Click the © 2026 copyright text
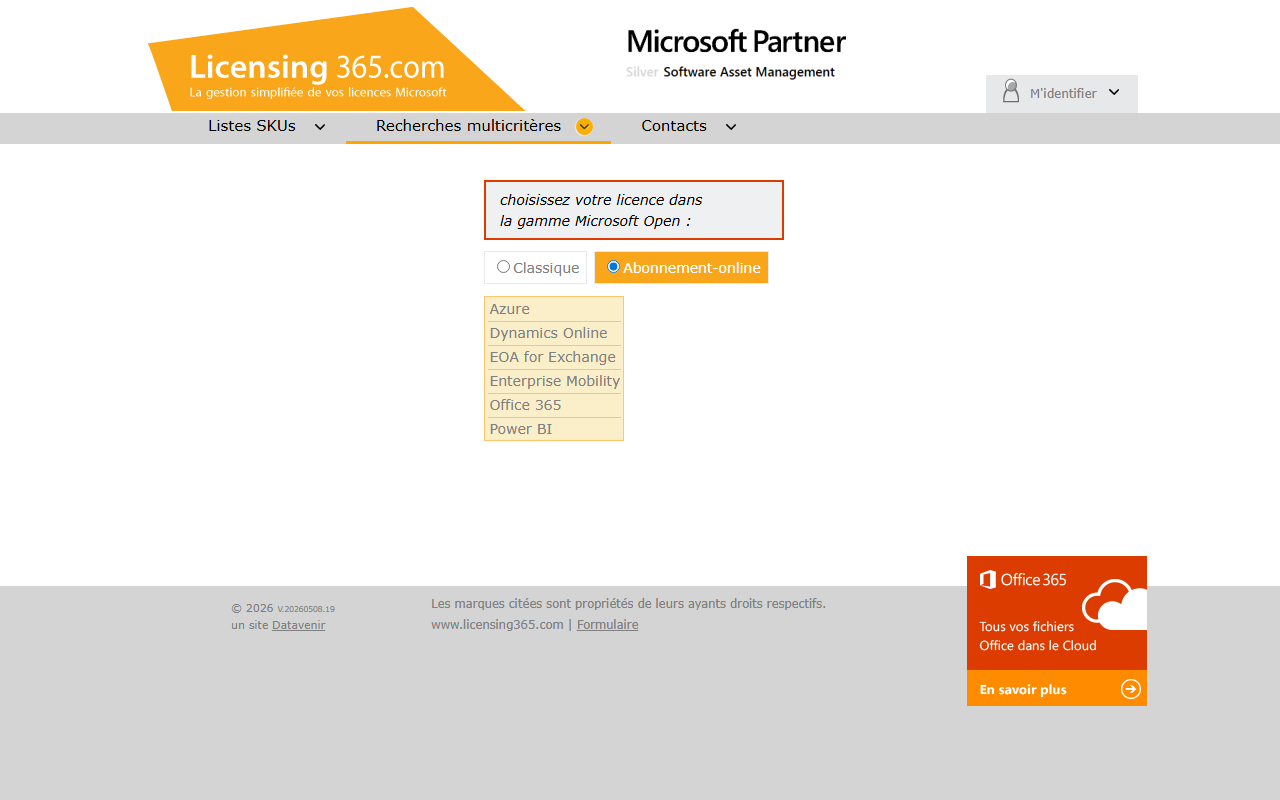This screenshot has height=800, width=1280. pyautogui.click(x=252, y=608)
